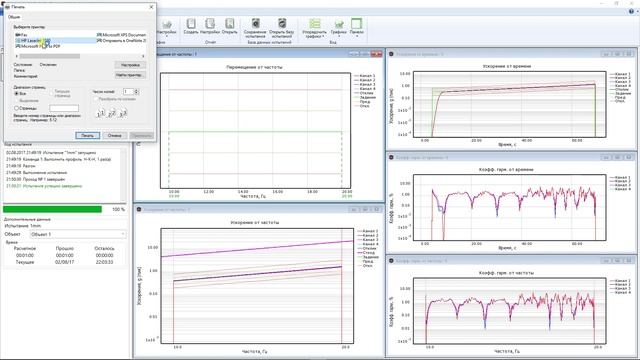Viewport: 640px width, 360px height.
Task: Select Fax printer in print dialog
Action: coord(21,35)
